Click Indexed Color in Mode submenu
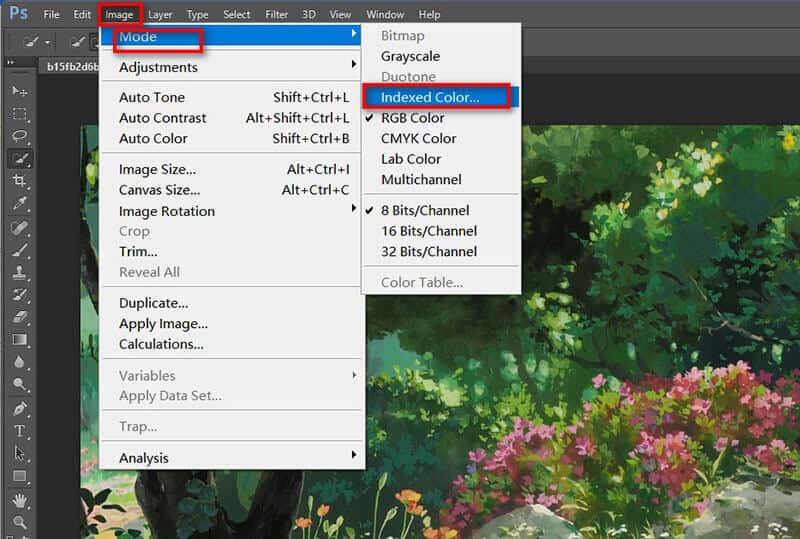Image resolution: width=800 pixels, height=539 pixels. (430, 97)
